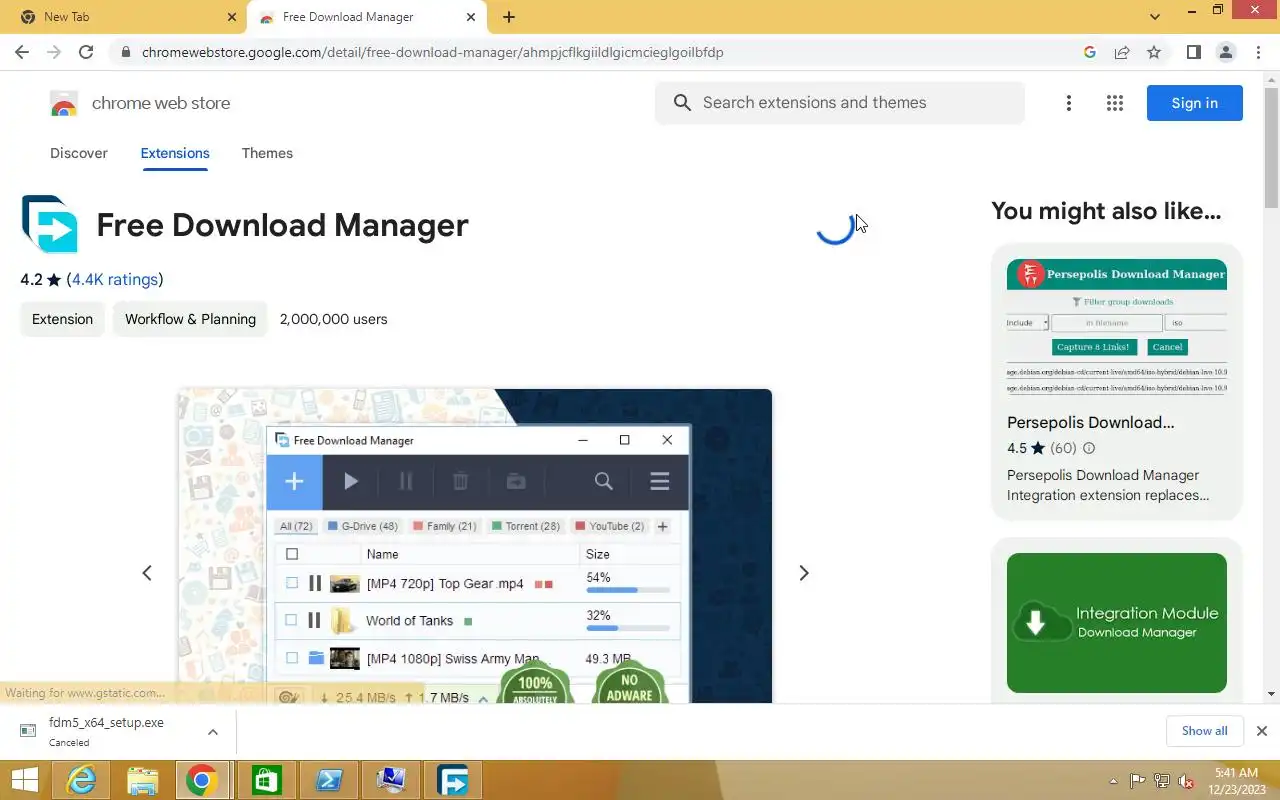1280x800 pixels.
Task: Open Free Download Manager taskbar icon
Action: tap(453, 780)
